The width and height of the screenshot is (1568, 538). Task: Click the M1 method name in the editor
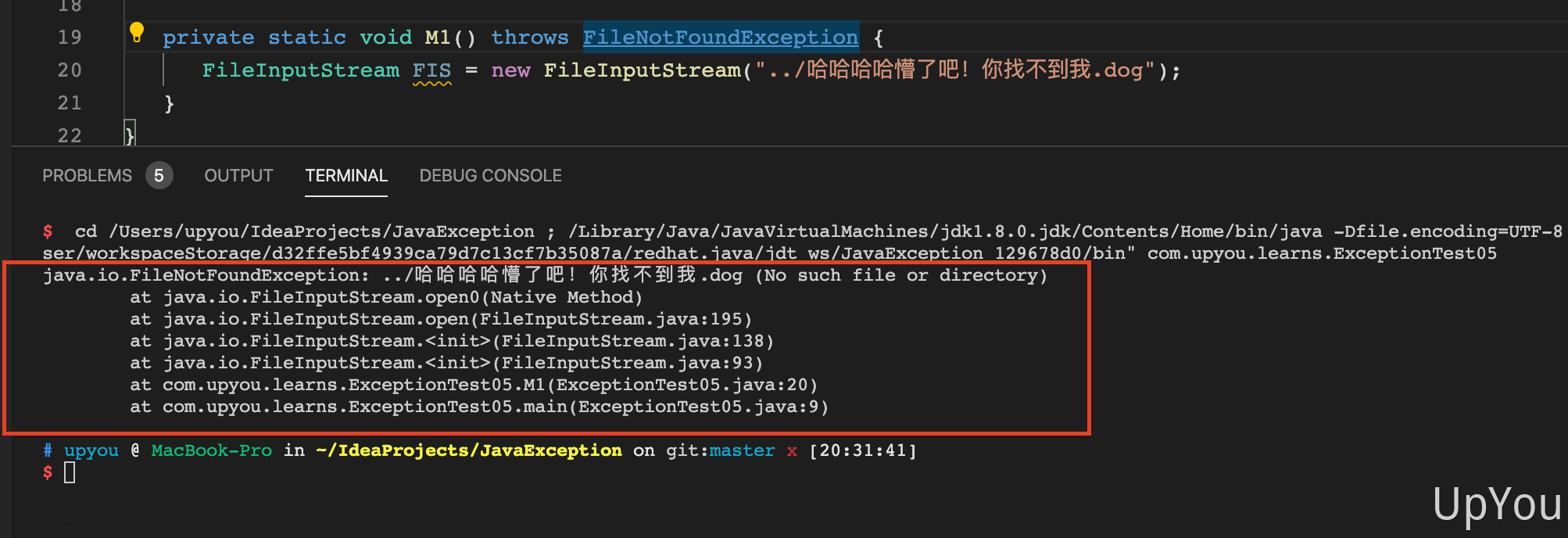438,38
